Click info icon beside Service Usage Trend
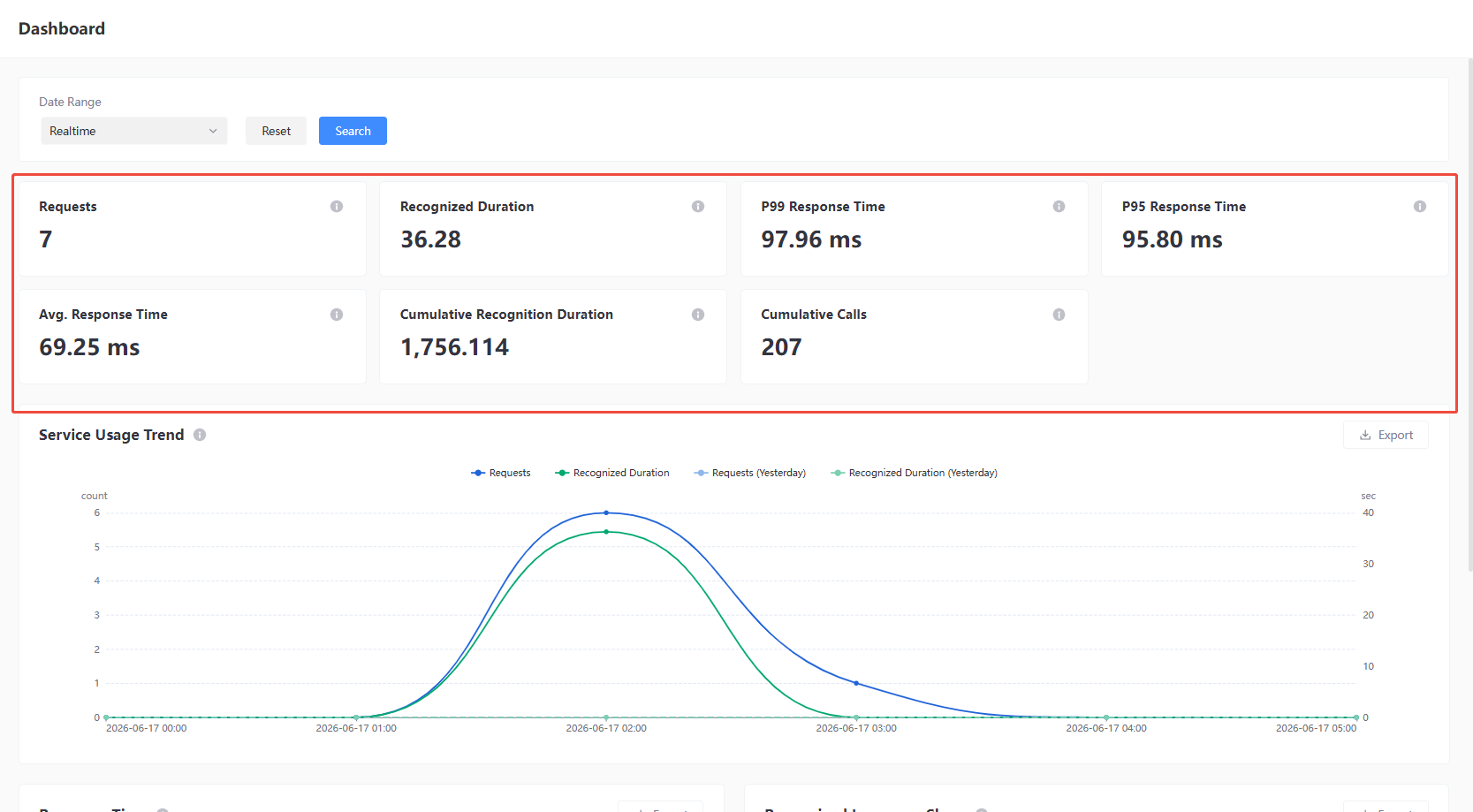This screenshot has width=1473, height=812. tap(200, 435)
